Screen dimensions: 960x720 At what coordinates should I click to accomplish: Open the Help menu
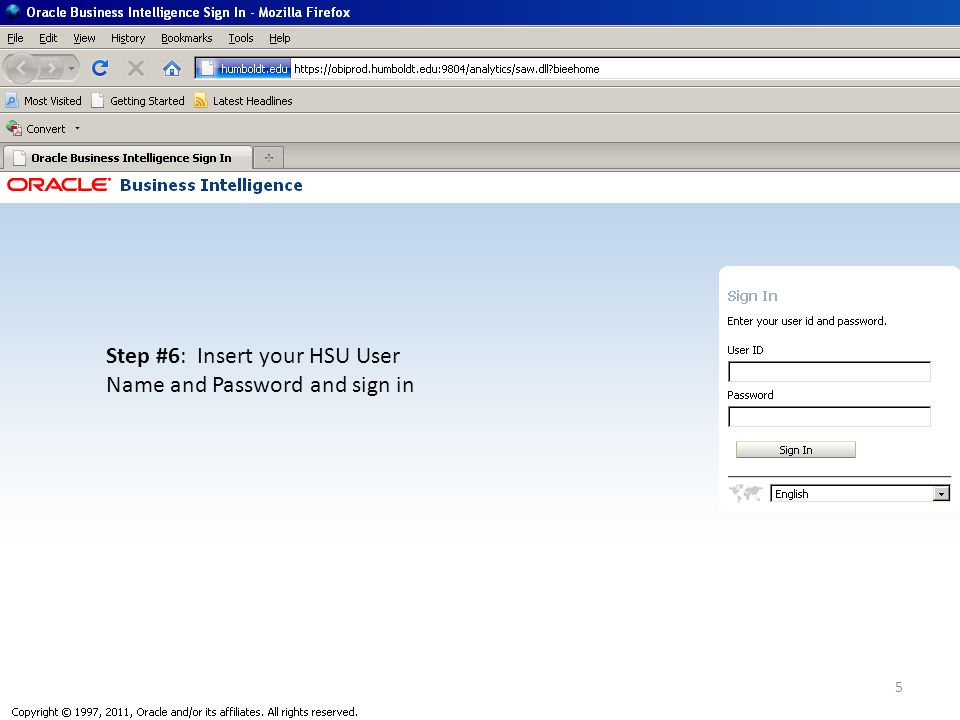(279, 38)
